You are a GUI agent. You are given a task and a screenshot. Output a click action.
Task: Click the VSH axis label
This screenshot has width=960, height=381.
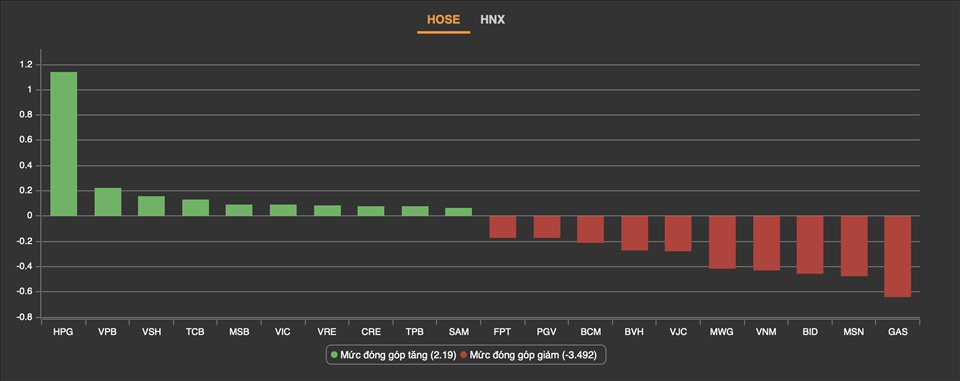(x=151, y=332)
